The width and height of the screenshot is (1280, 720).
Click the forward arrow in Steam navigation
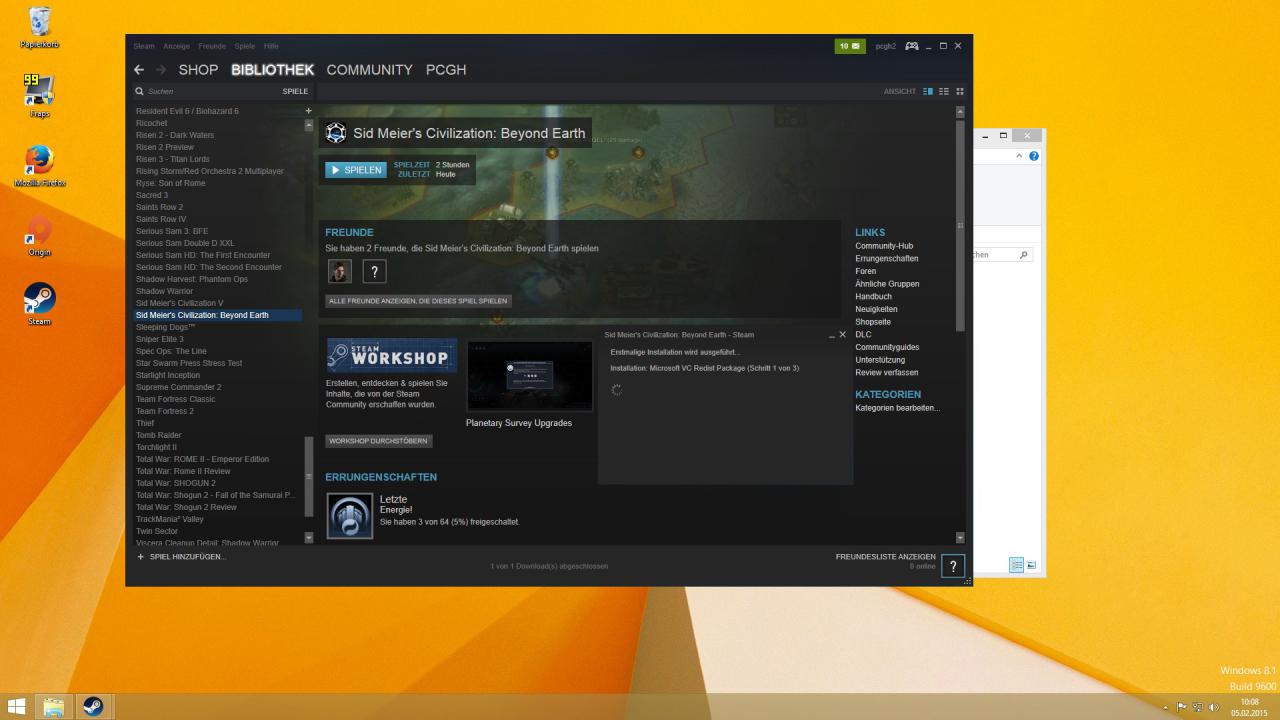coord(161,70)
